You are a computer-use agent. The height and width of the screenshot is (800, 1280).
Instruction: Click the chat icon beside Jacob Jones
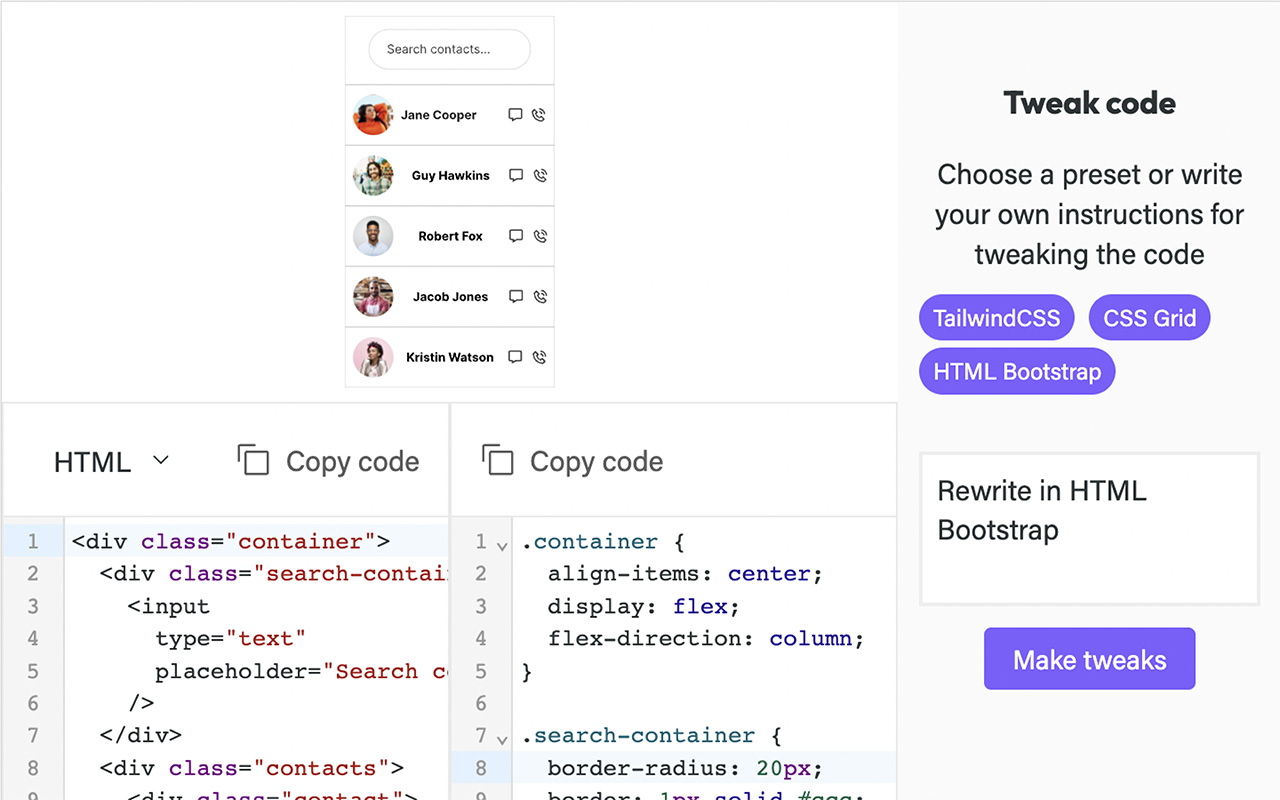[x=516, y=297]
